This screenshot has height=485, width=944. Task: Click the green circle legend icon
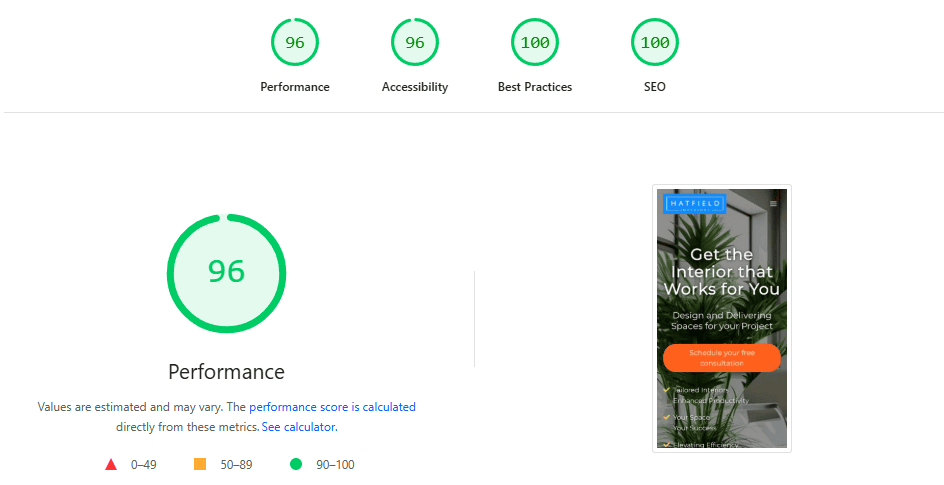pos(296,464)
